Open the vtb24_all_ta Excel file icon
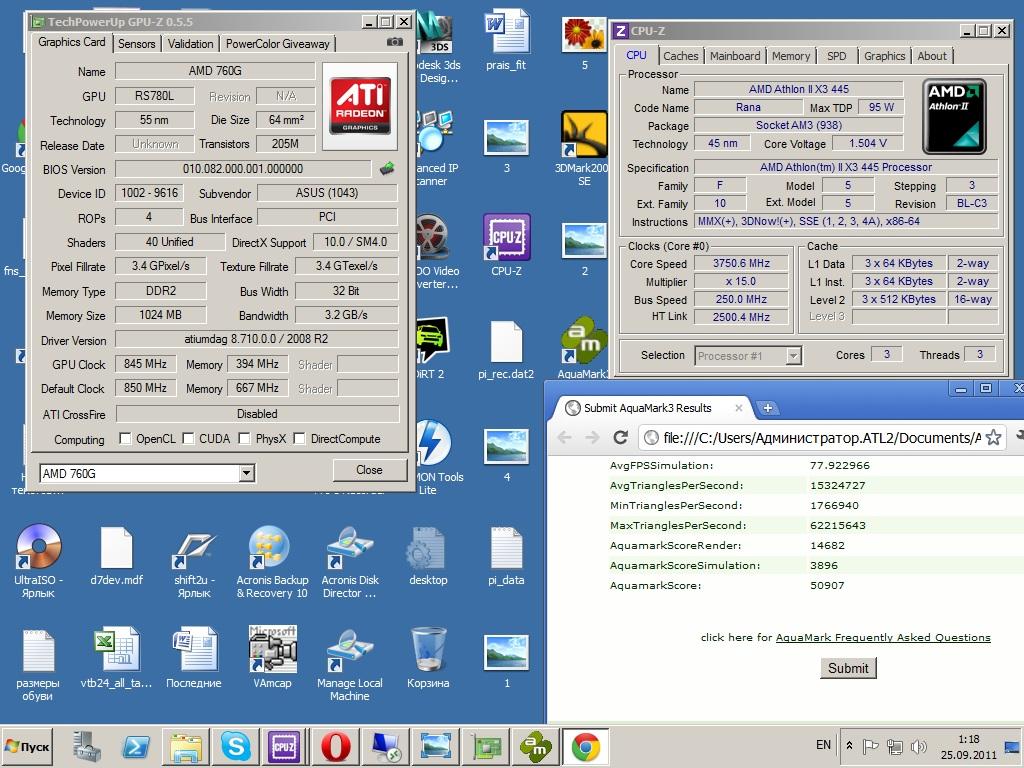 click(x=116, y=650)
